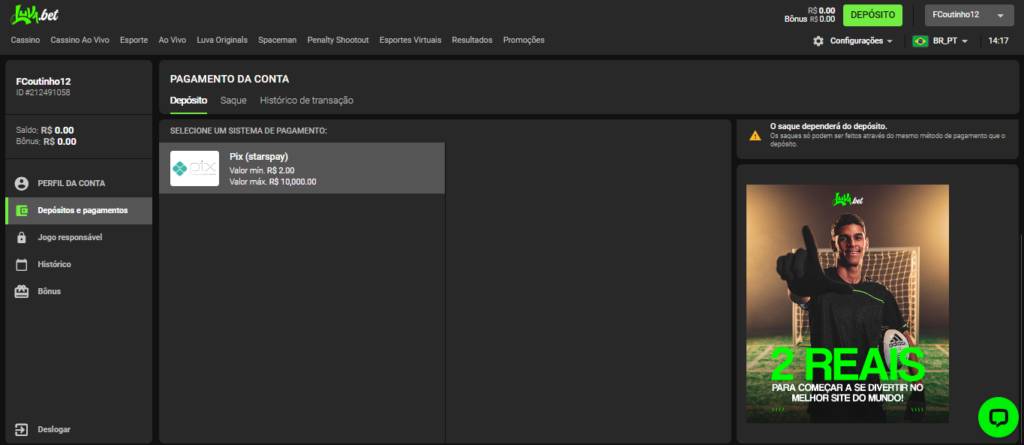Image resolution: width=1024 pixels, height=445 pixels.
Task: Click the padlock icon for Jogo responsável
Action: point(21,238)
